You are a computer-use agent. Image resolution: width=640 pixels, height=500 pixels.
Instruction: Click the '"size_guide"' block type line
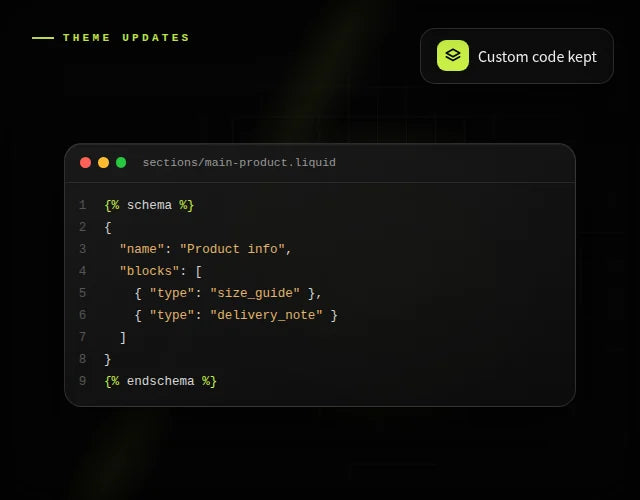click(228, 293)
